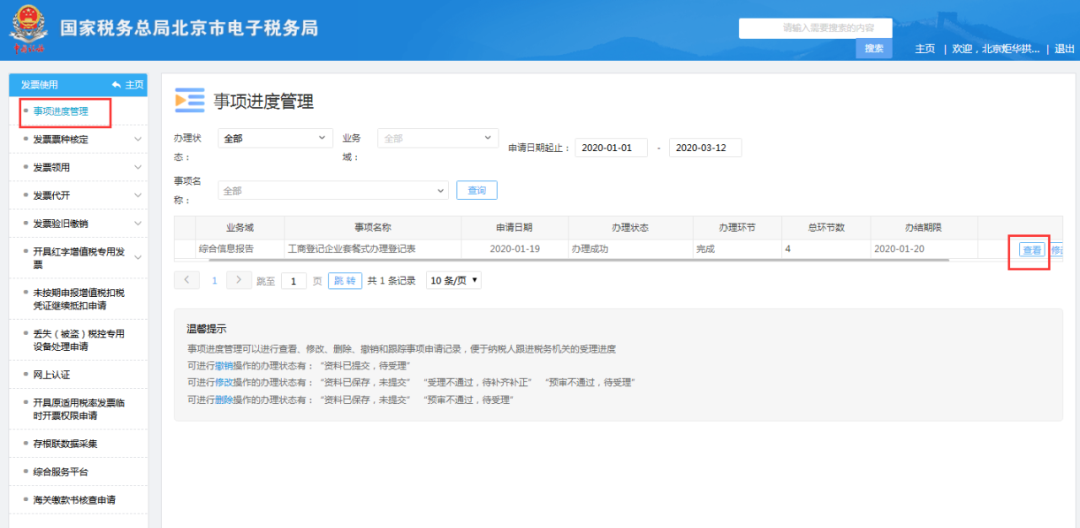1080x528 pixels.
Task: Click the 退出 logout link
Action: (x=1065, y=49)
